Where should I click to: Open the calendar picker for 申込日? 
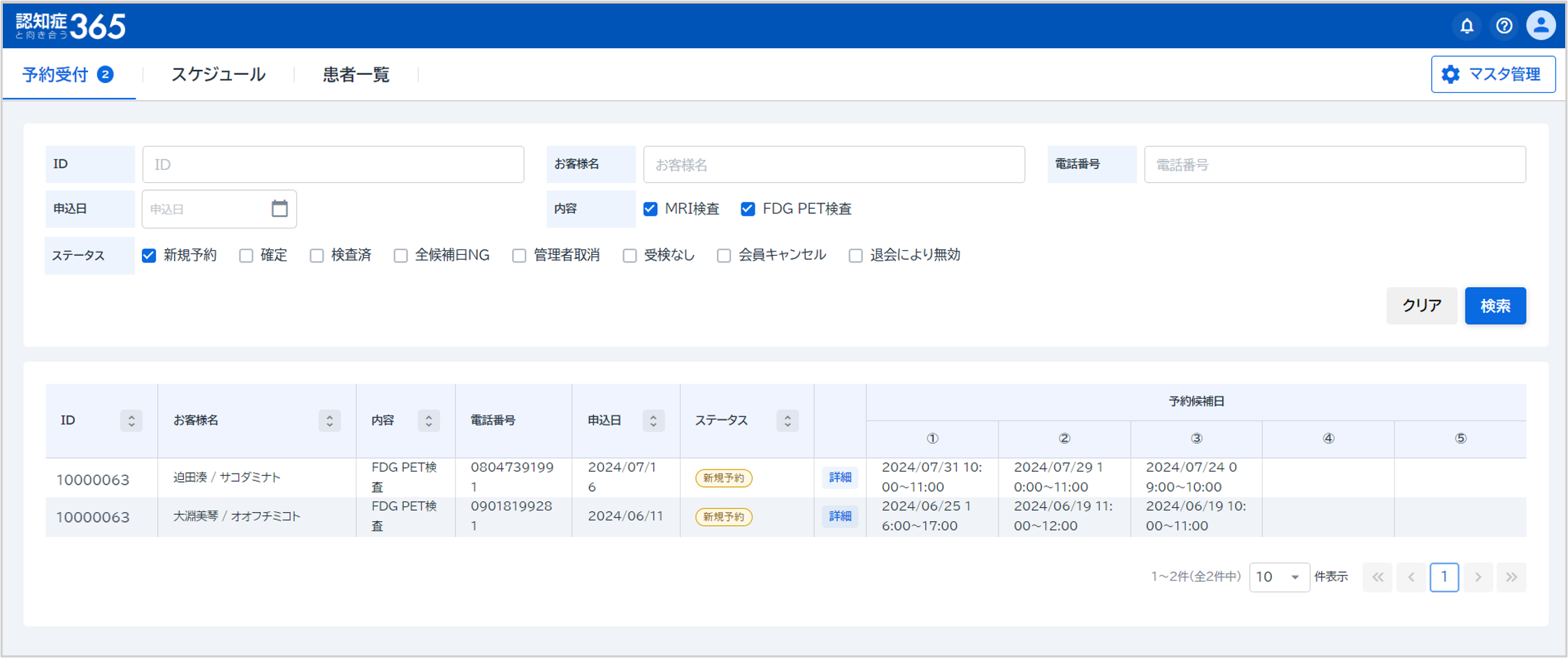tap(280, 209)
